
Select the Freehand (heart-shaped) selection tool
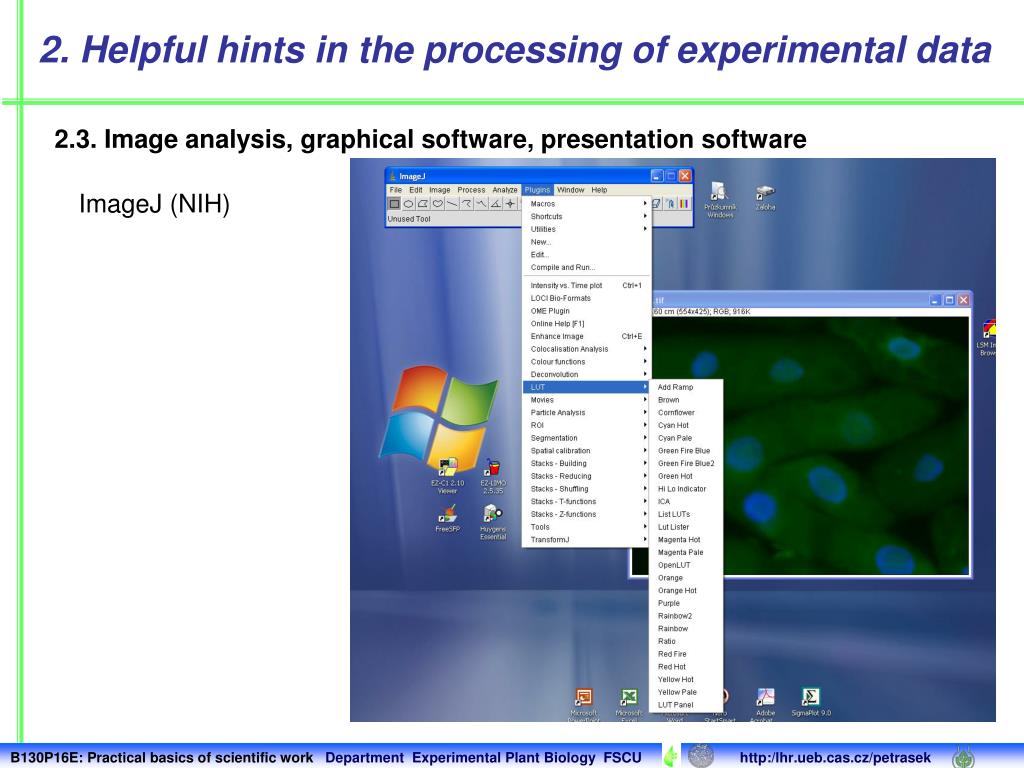438,204
